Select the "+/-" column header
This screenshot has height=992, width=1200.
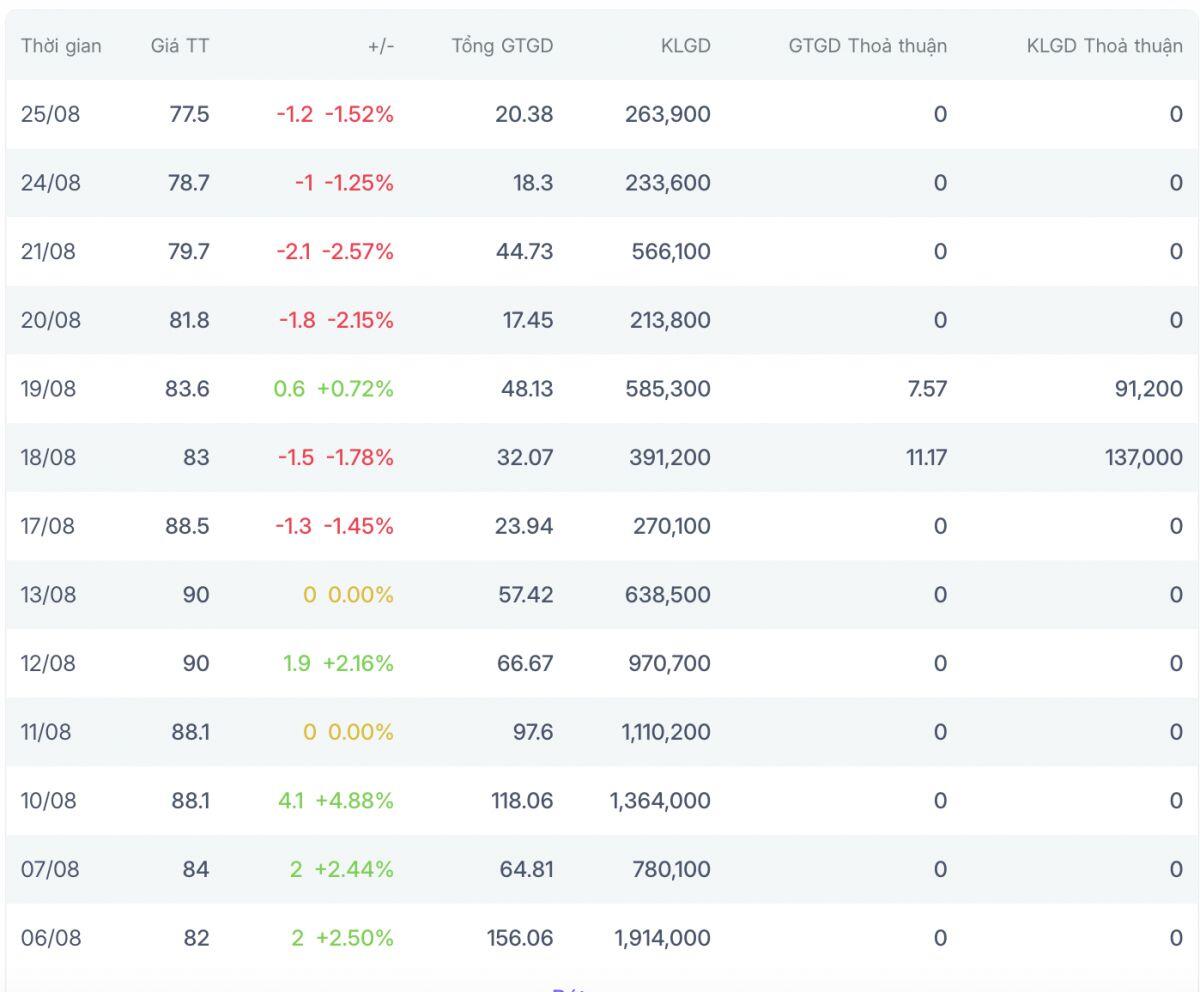(381, 45)
